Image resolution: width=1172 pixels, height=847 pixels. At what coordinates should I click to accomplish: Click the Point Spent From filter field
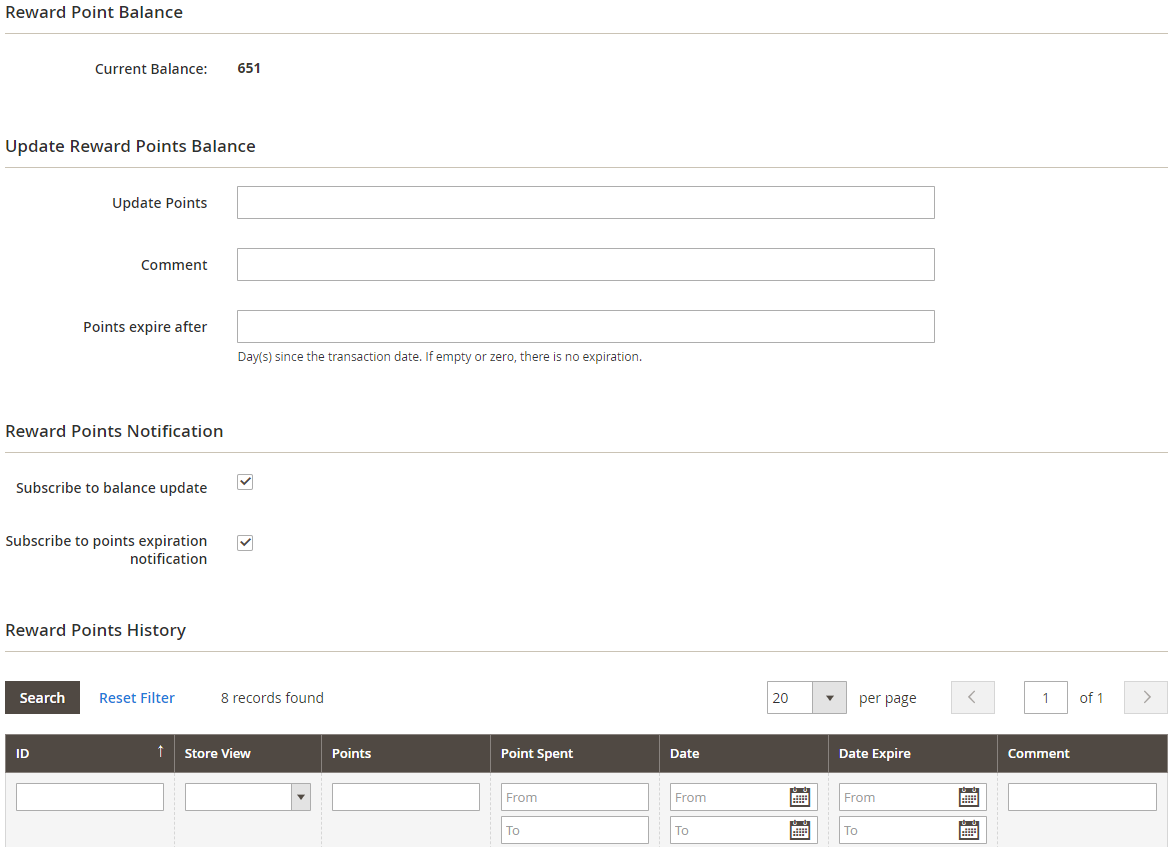(x=574, y=797)
